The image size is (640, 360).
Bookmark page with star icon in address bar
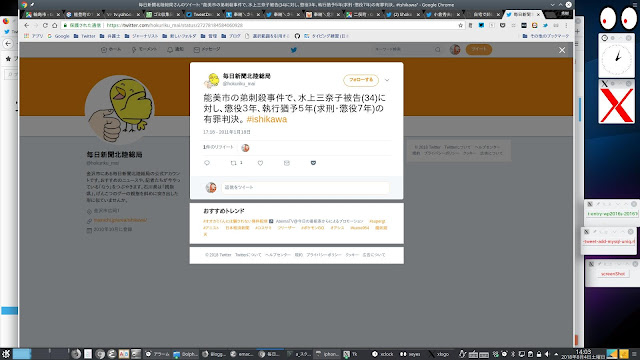[x=460, y=25]
